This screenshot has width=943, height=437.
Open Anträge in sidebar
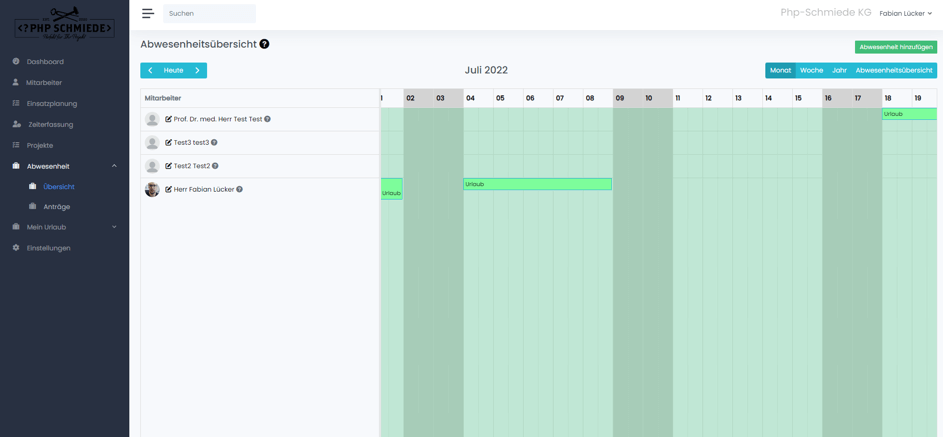pos(57,207)
